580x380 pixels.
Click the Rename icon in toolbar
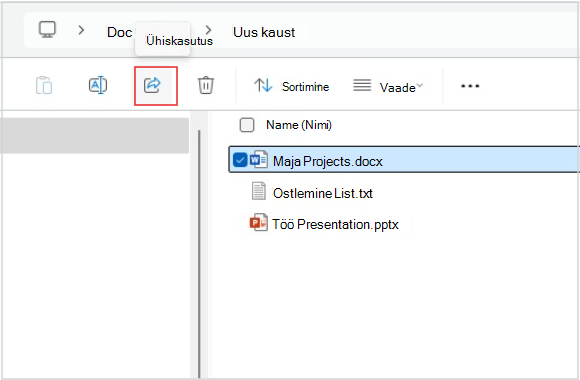point(98,85)
